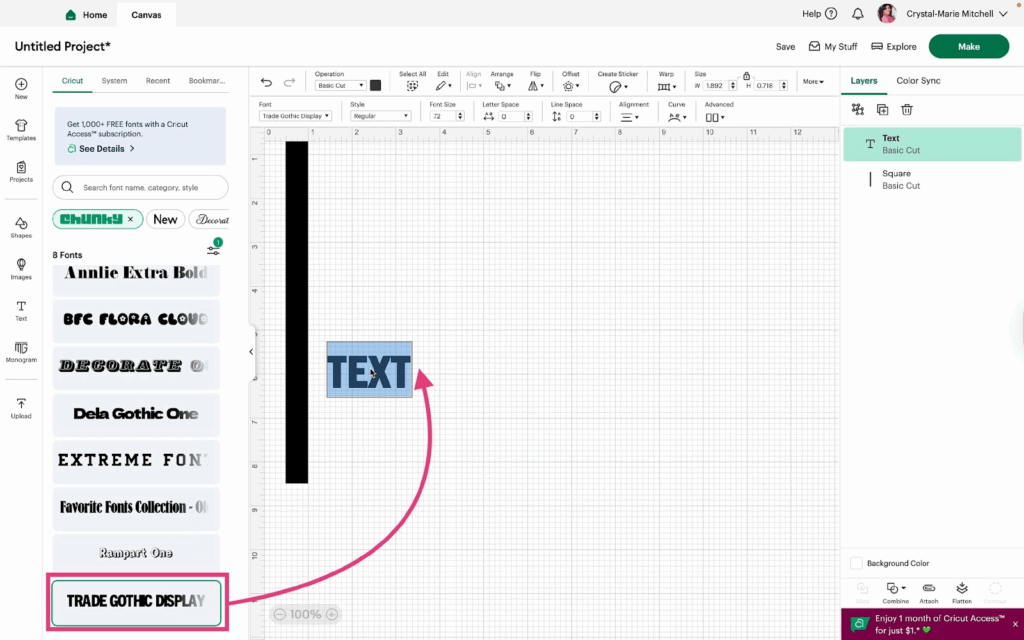Click the Help icon
Viewport: 1024px width, 640px height.
[x=831, y=14]
